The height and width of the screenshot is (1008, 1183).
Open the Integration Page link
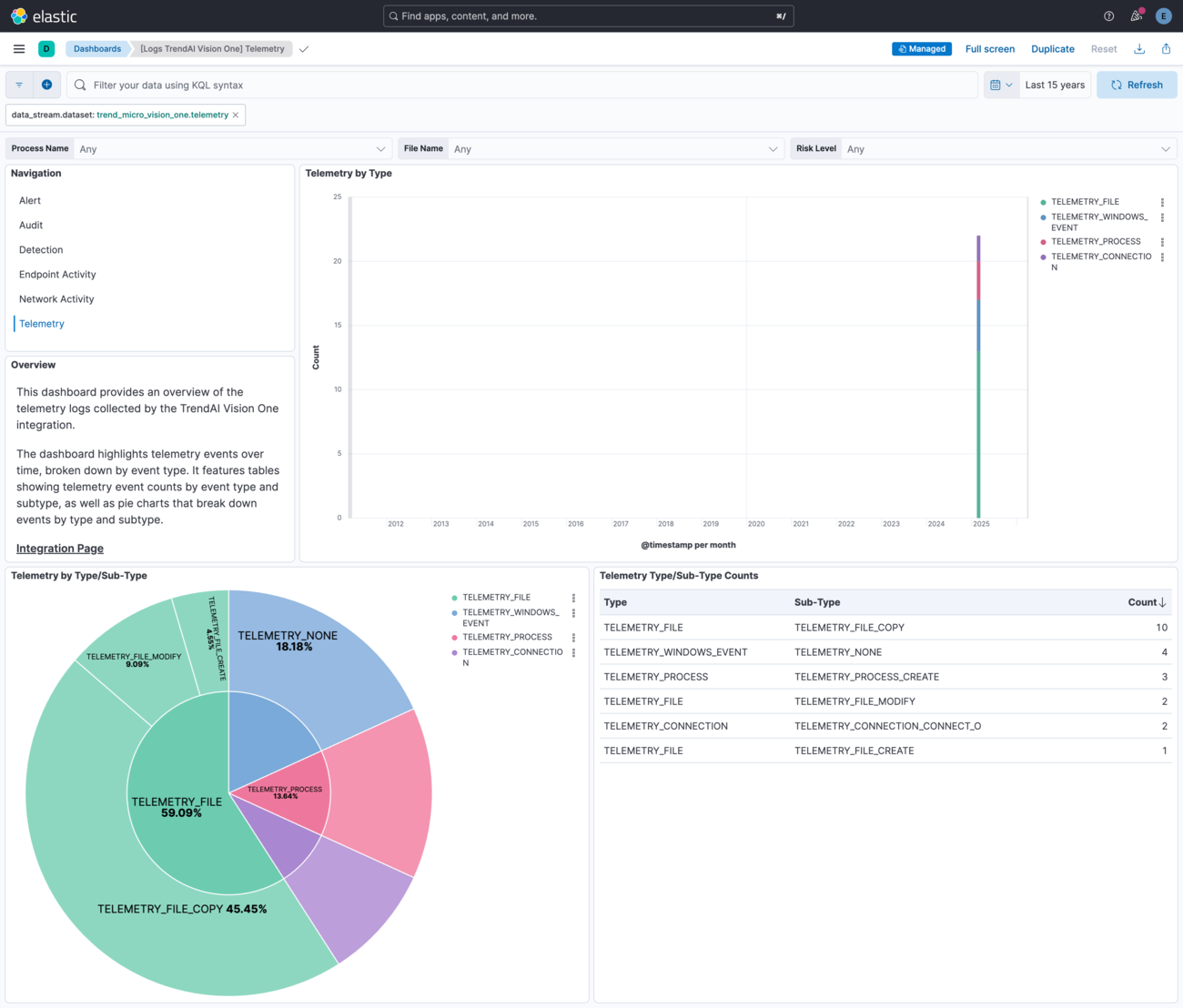60,549
